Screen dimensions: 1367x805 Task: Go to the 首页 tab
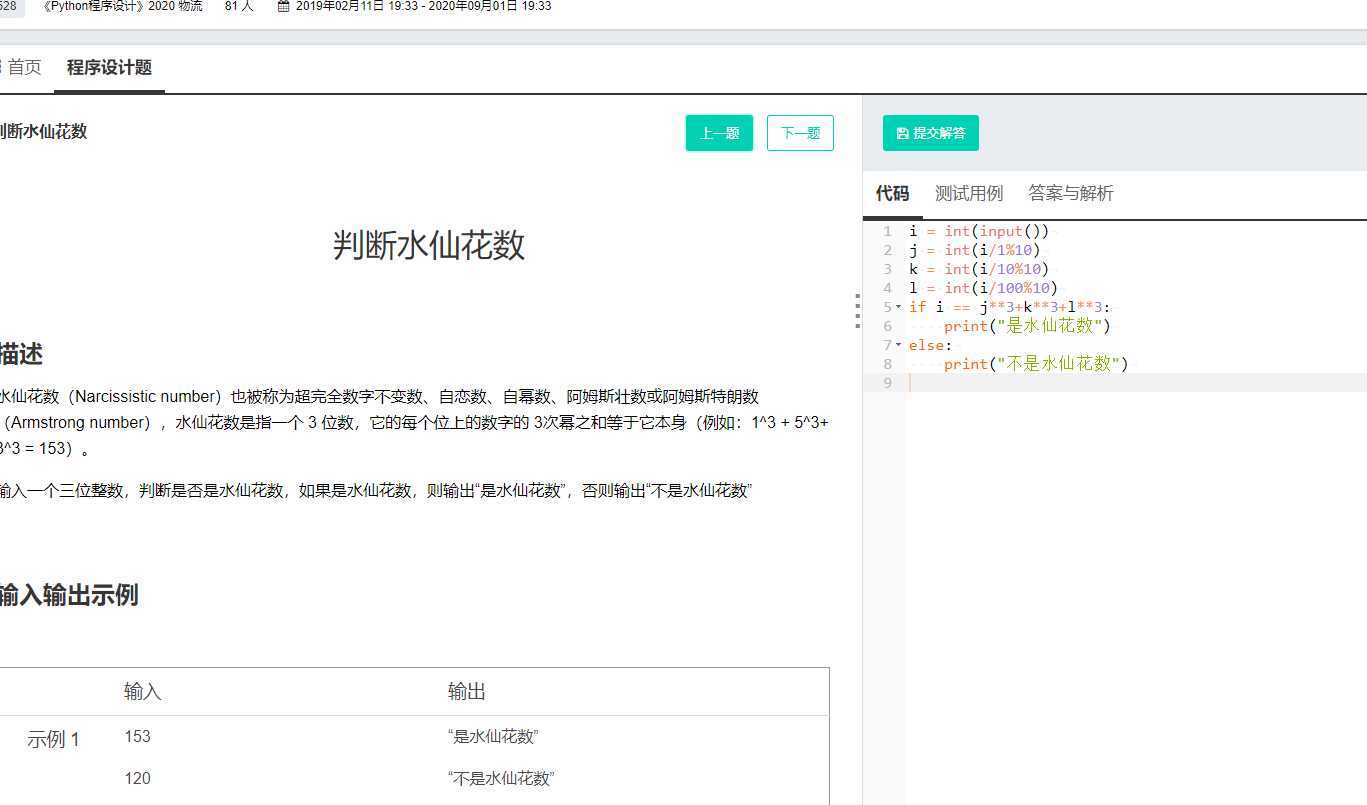[x=24, y=68]
